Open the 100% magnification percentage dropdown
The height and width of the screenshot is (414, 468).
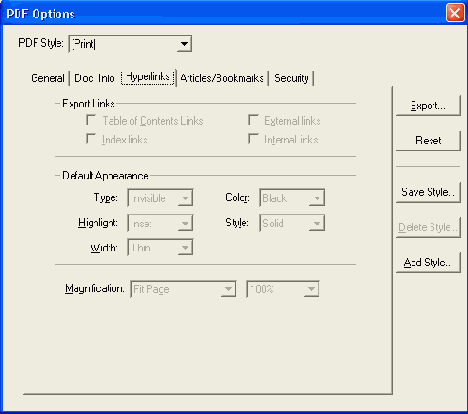(x=283, y=289)
